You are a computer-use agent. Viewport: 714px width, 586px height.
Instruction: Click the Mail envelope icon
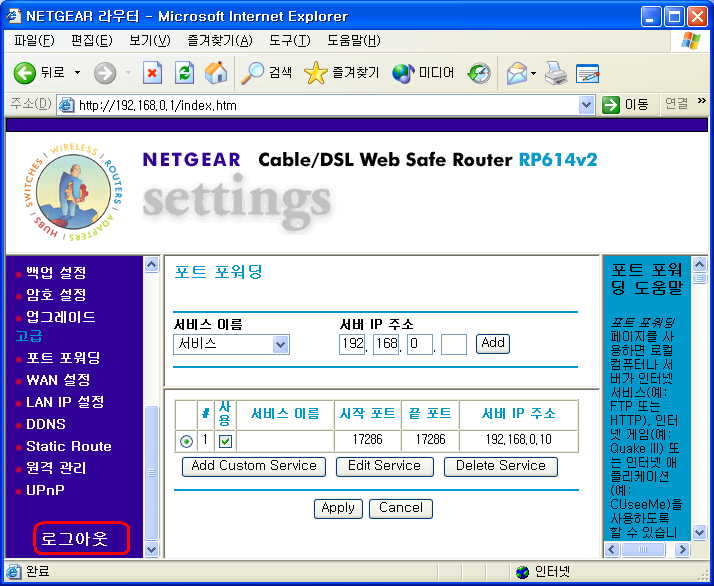pos(516,73)
